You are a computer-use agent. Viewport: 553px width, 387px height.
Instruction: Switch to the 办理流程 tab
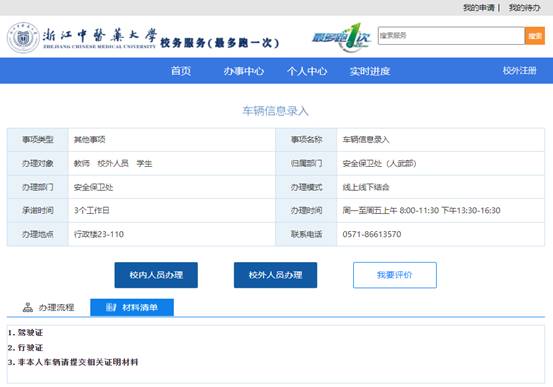48,307
